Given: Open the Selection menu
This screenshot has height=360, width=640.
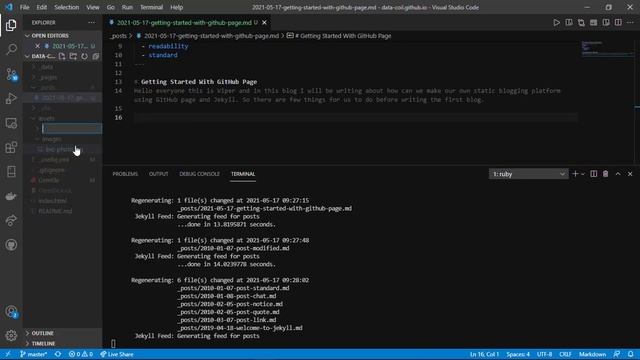Looking at the screenshot, I should tap(67, 7).
